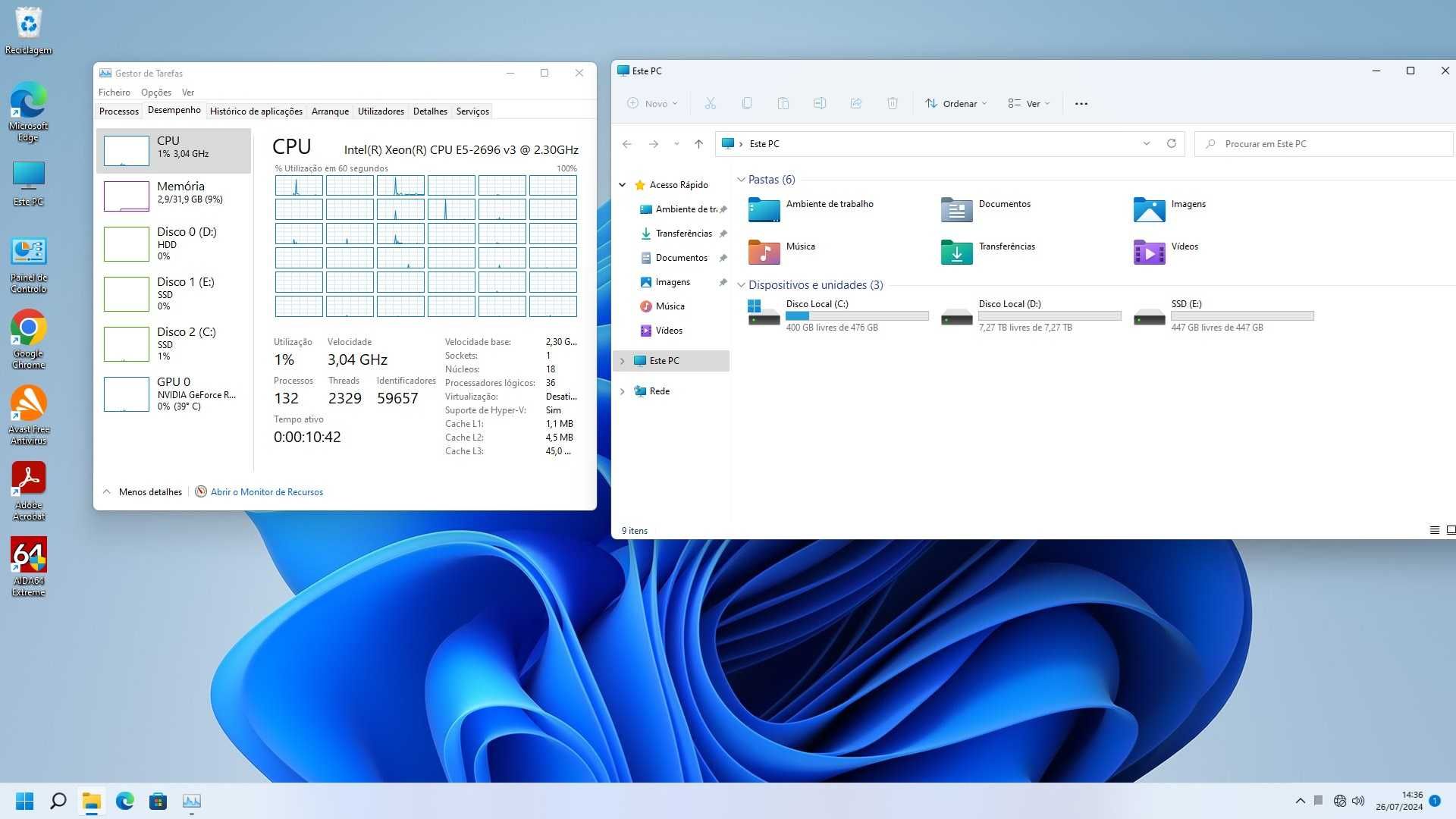This screenshot has height=819, width=1456.
Task: Click the Delete trash icon in Explorer toolbar
Action: tap(893, 103)
